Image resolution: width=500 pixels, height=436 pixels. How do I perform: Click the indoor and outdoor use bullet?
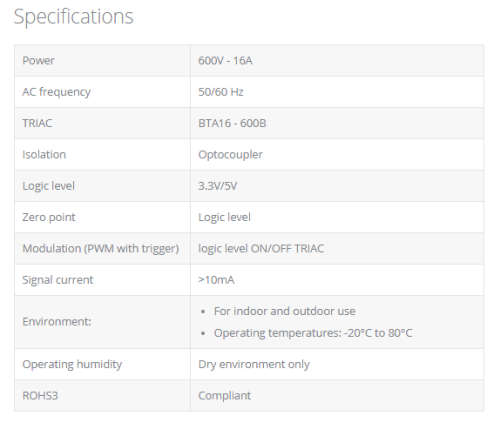click(x=285, y=311)
